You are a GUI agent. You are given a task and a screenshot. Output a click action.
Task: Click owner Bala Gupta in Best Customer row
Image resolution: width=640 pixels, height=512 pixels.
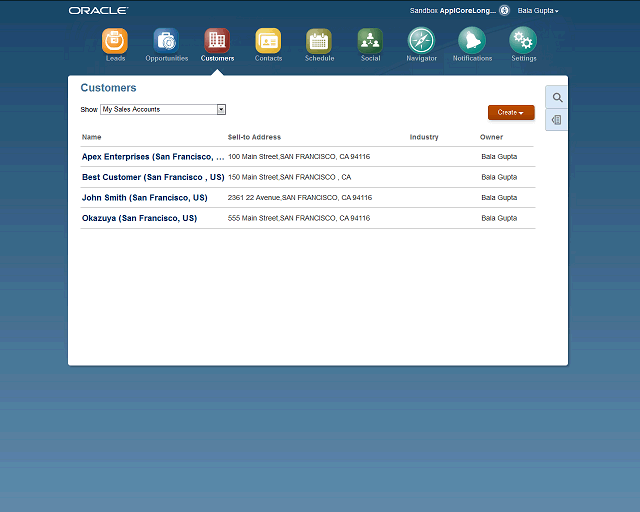point(499,177)
